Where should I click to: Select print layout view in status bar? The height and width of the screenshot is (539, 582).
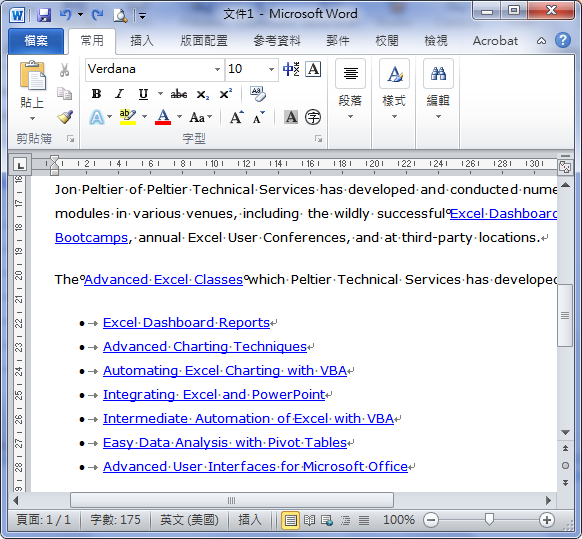pyautogui.click(x=290, y=520)
